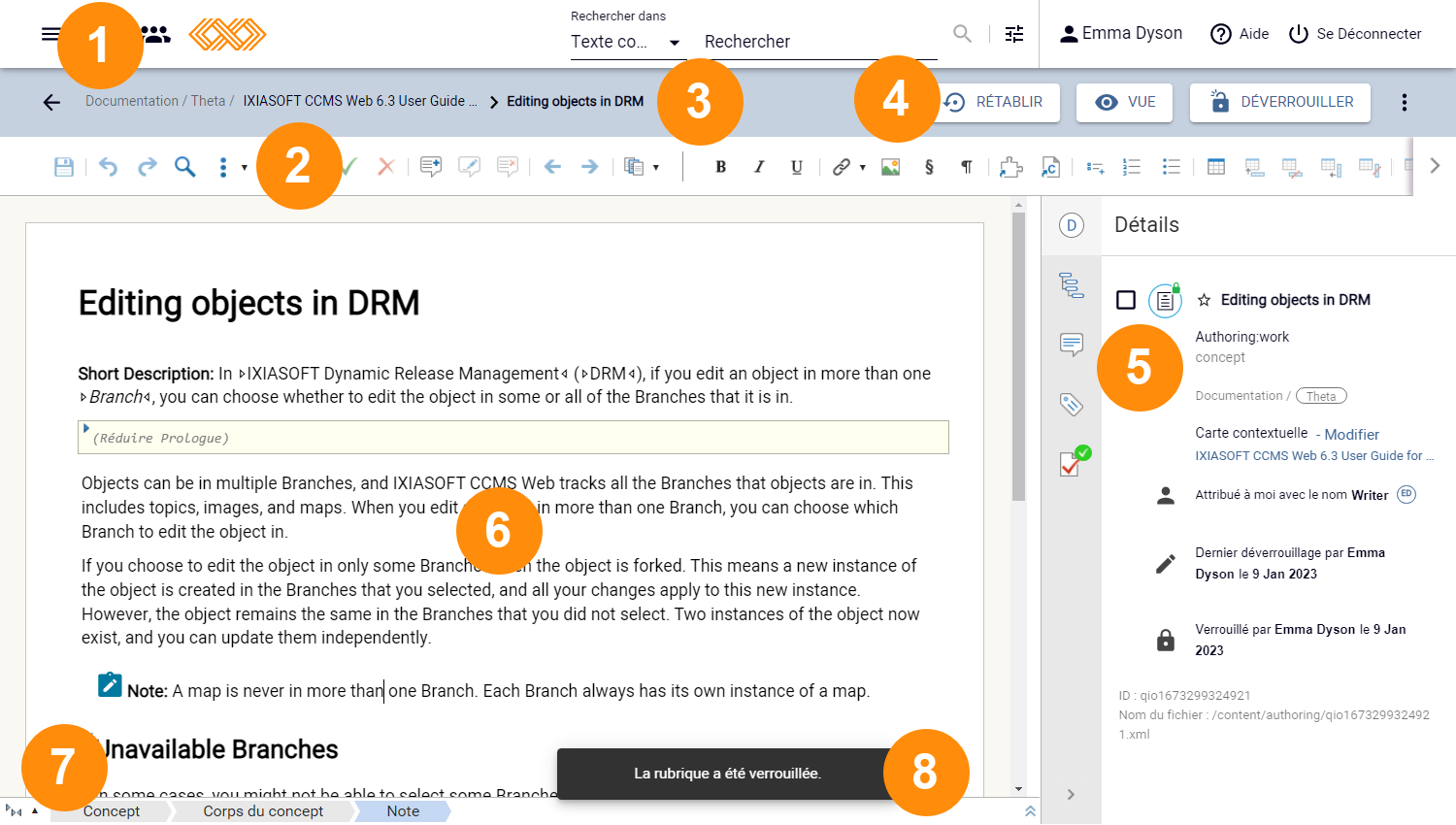Insert a table column

1331,167
